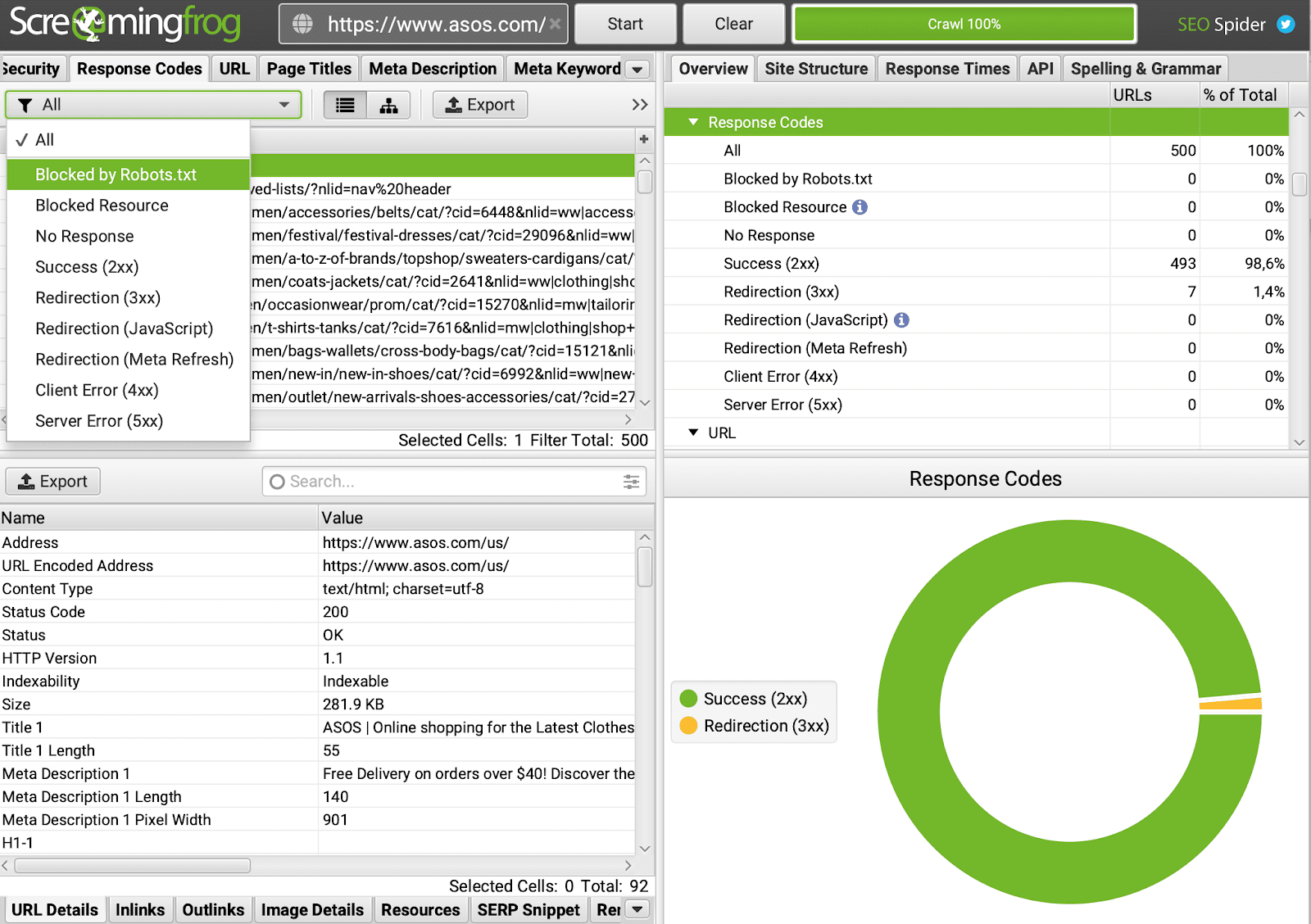Select Redirection (3xx) row in Overview
Image resolution: width=1311 pixels, height=924 pixels.
(x=975, y=292)
